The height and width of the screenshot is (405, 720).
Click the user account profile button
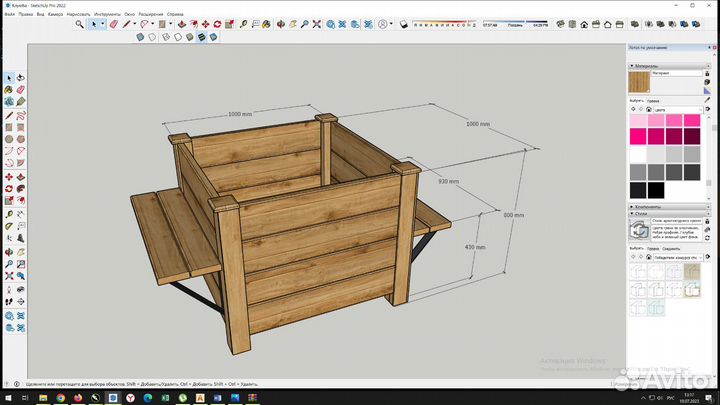coord(383,23)
